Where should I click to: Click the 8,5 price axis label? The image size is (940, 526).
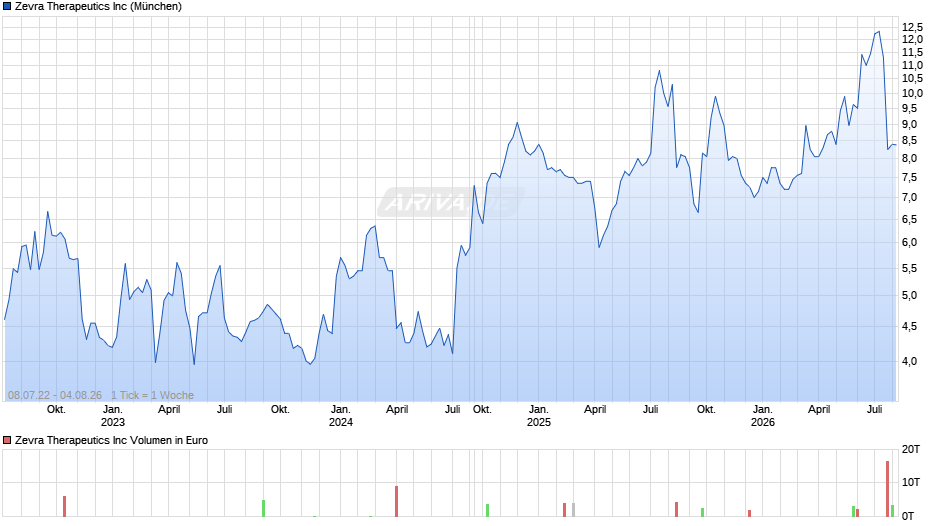(909, 141)
